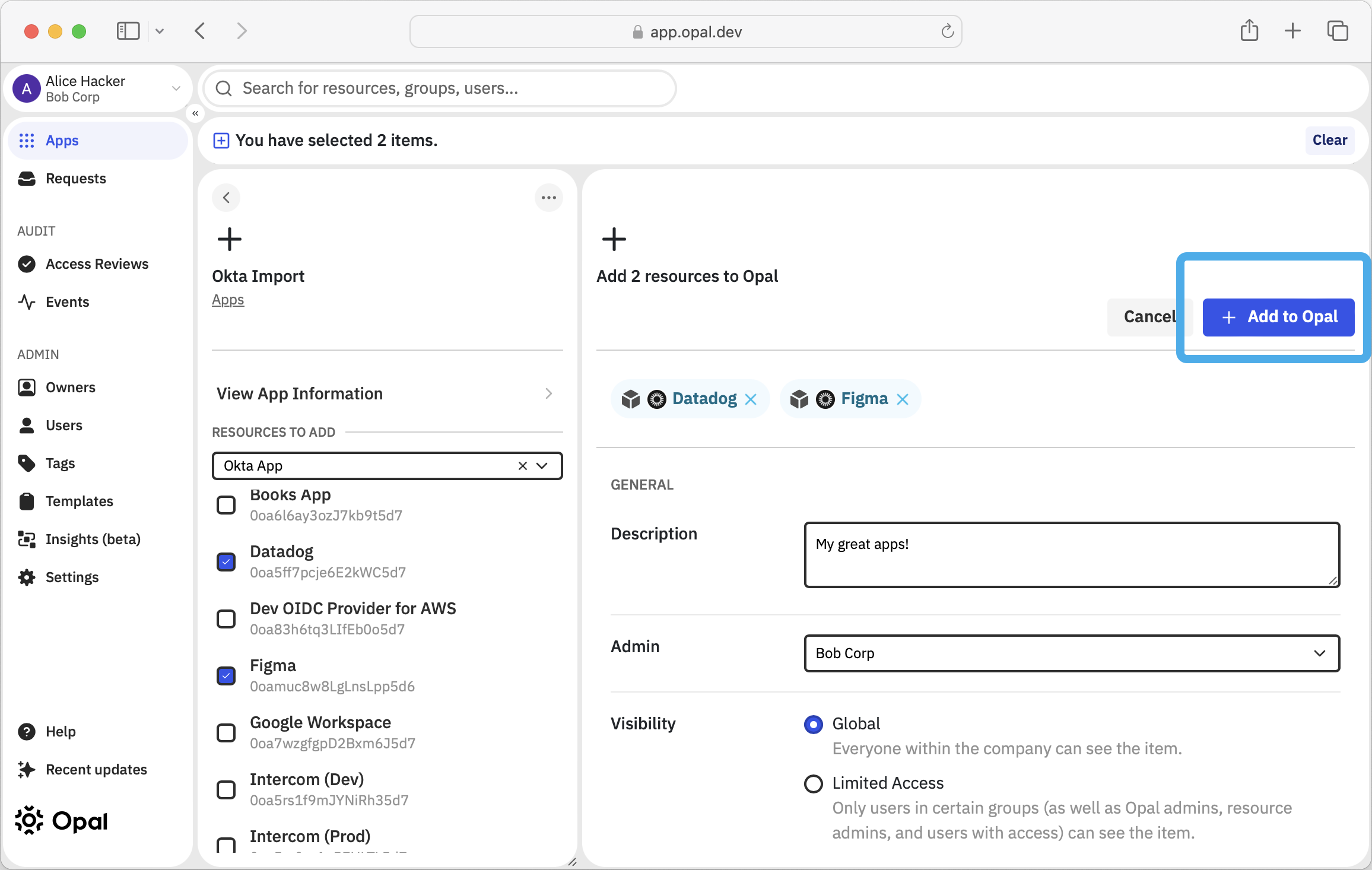Show the tab overview

[x=1338, y=31]
